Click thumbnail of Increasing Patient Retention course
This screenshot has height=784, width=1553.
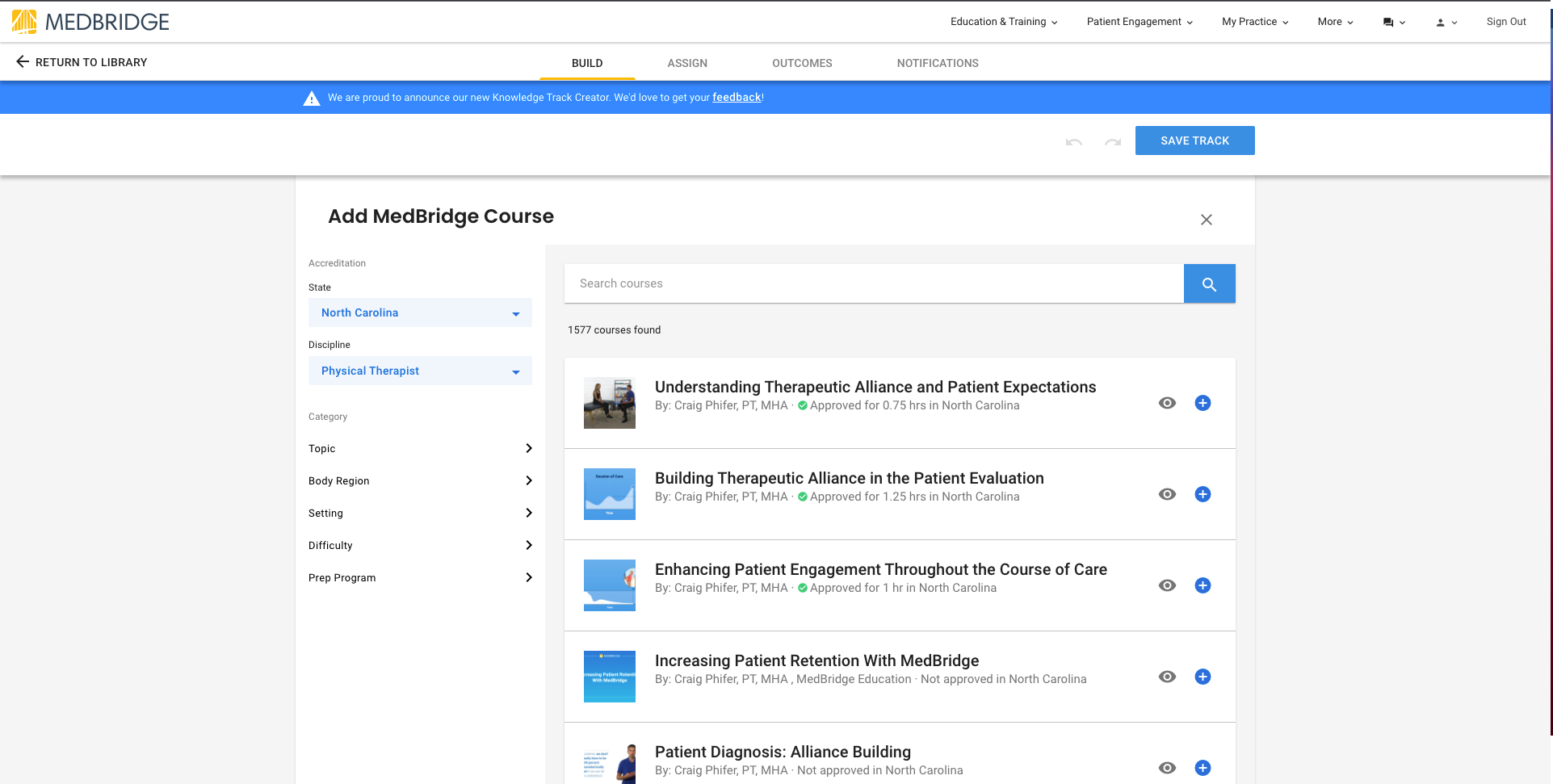coord(610,677)
